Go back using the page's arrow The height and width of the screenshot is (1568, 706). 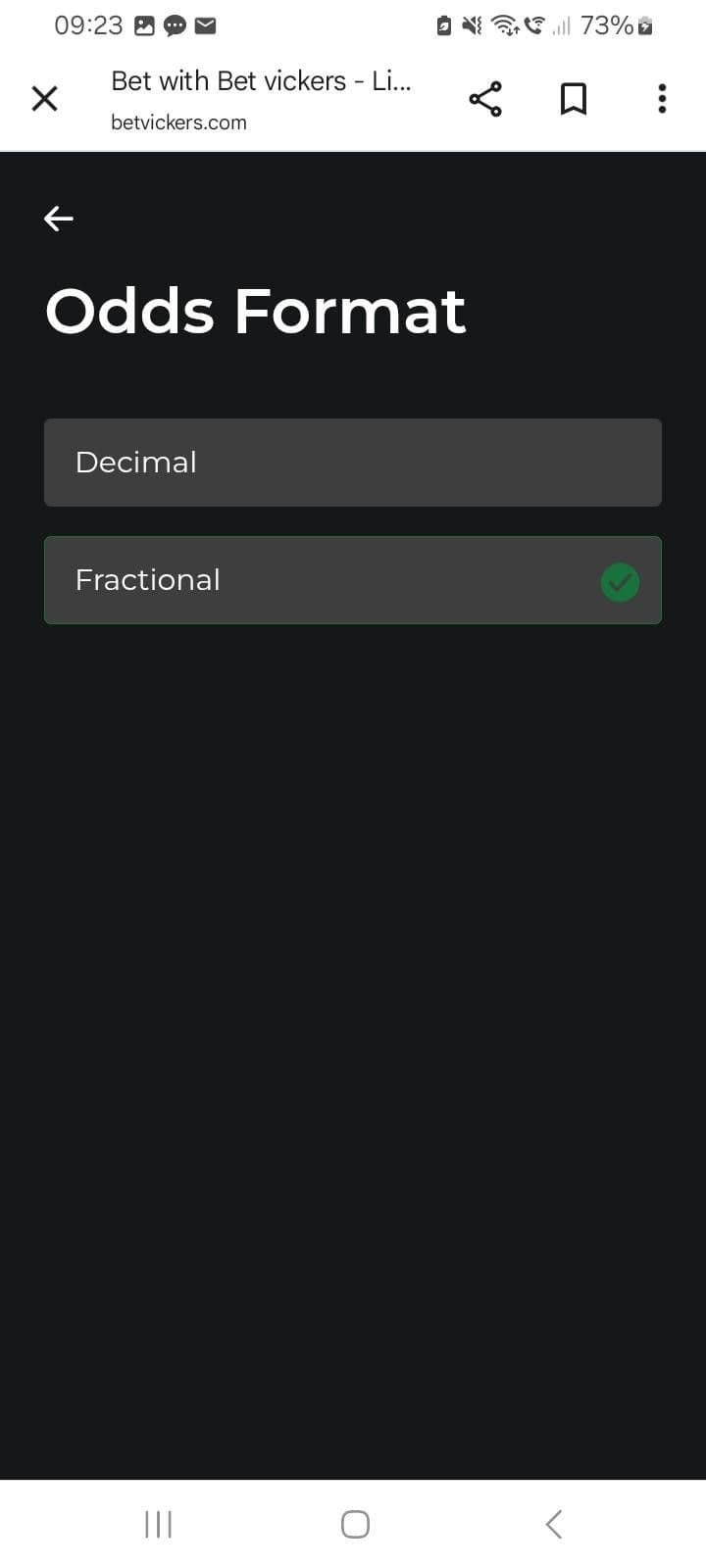59,219
